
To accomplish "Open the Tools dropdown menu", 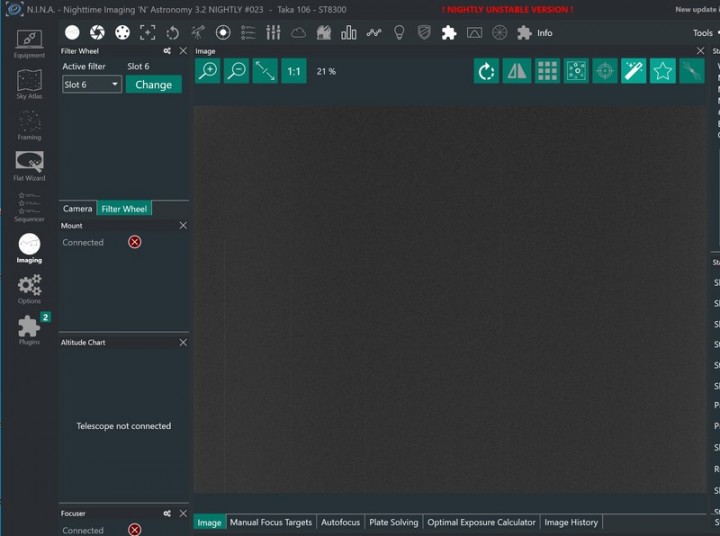I will point(705,33).
